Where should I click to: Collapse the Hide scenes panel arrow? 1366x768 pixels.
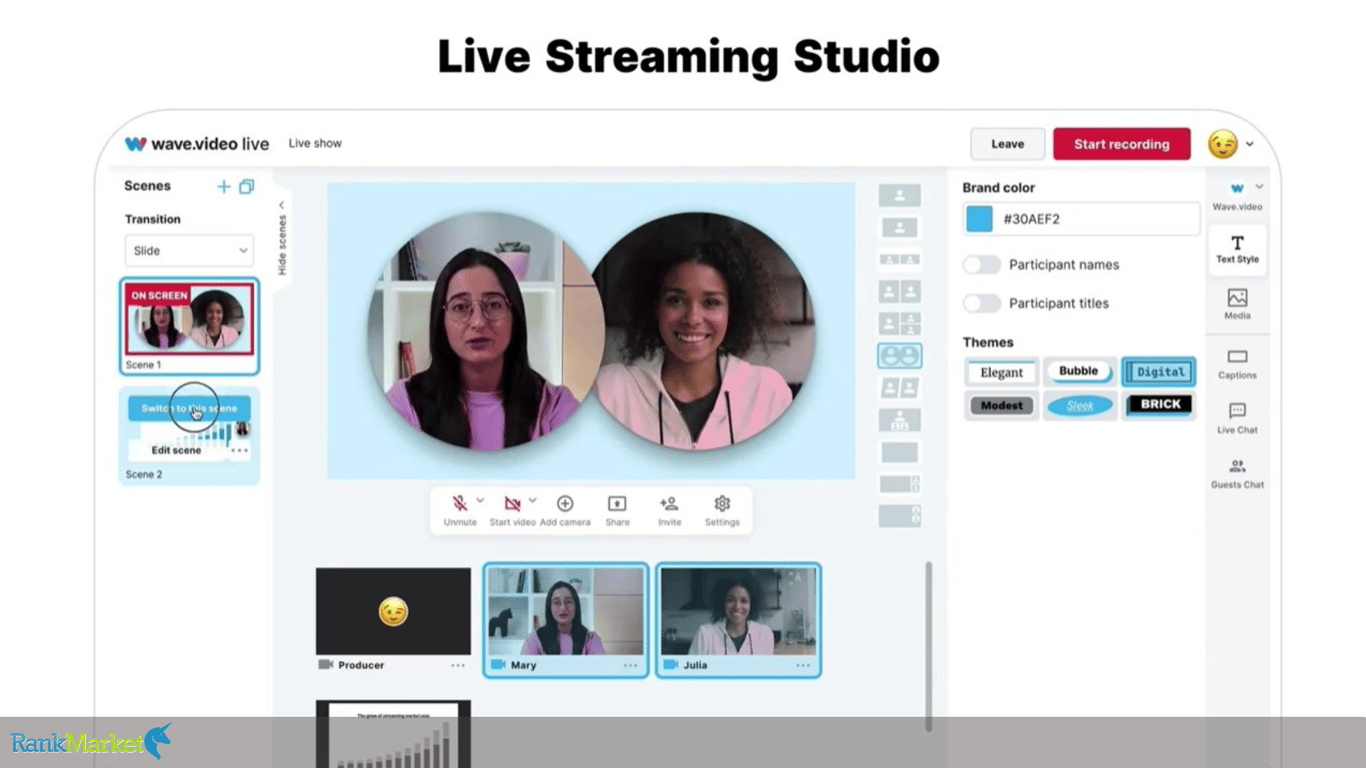281,205
